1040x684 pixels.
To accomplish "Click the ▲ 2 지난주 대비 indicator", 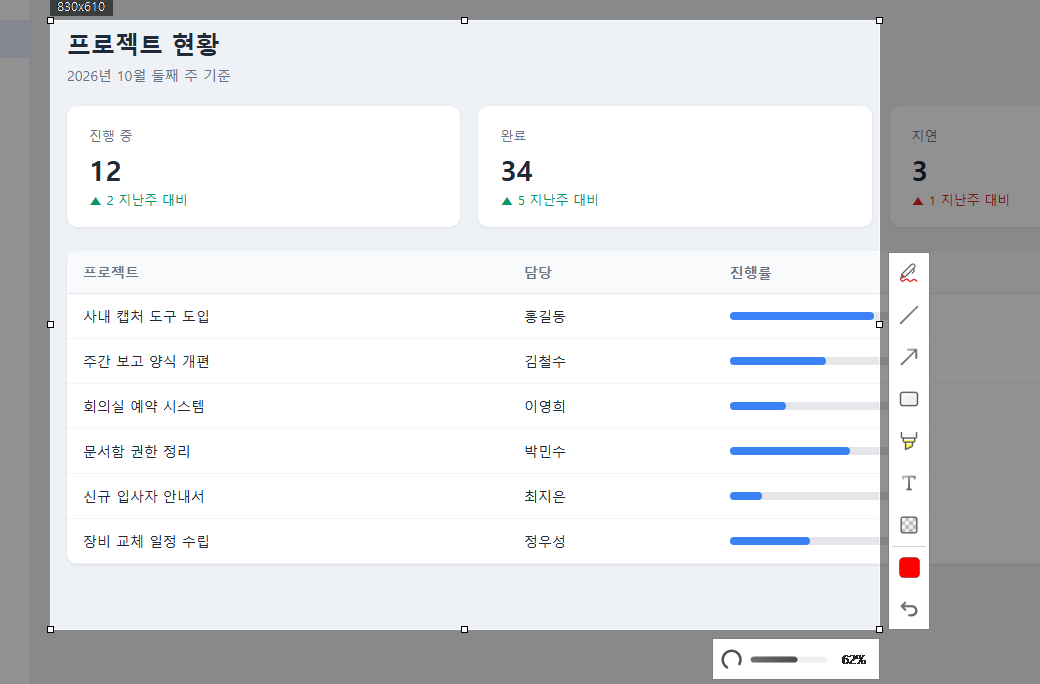I will [139, 200].
